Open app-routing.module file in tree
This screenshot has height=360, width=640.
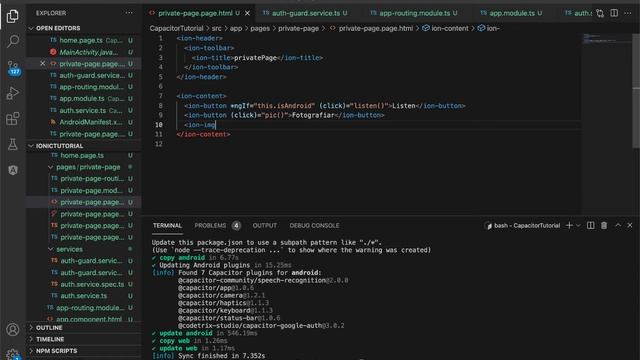84,307
